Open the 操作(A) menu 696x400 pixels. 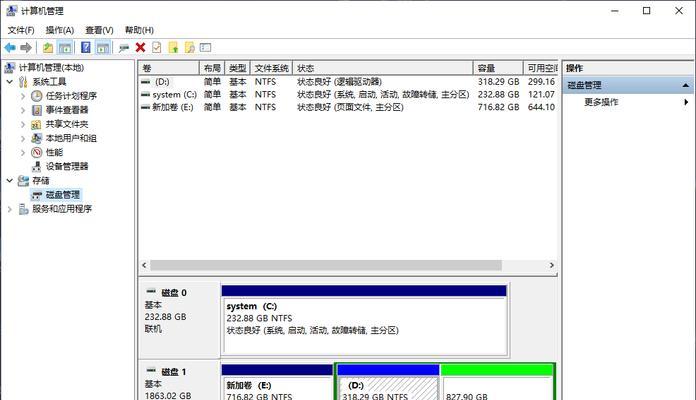(x=60, y=30)
